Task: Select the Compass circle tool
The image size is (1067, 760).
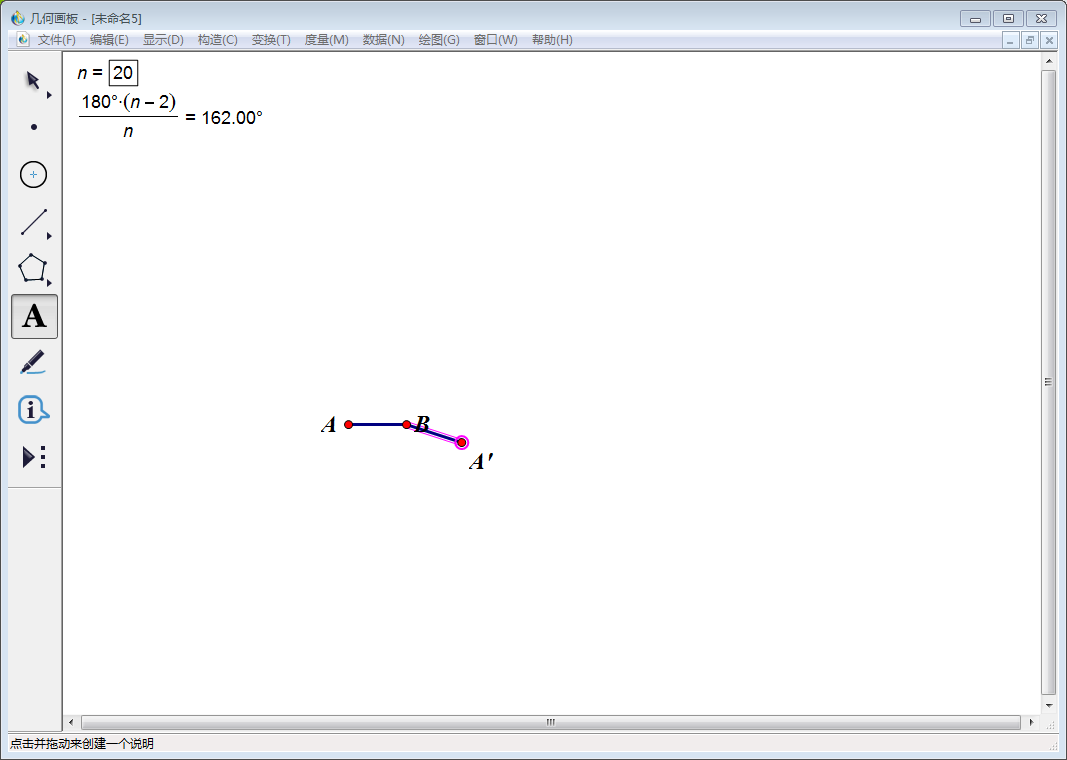Action: 33,175
